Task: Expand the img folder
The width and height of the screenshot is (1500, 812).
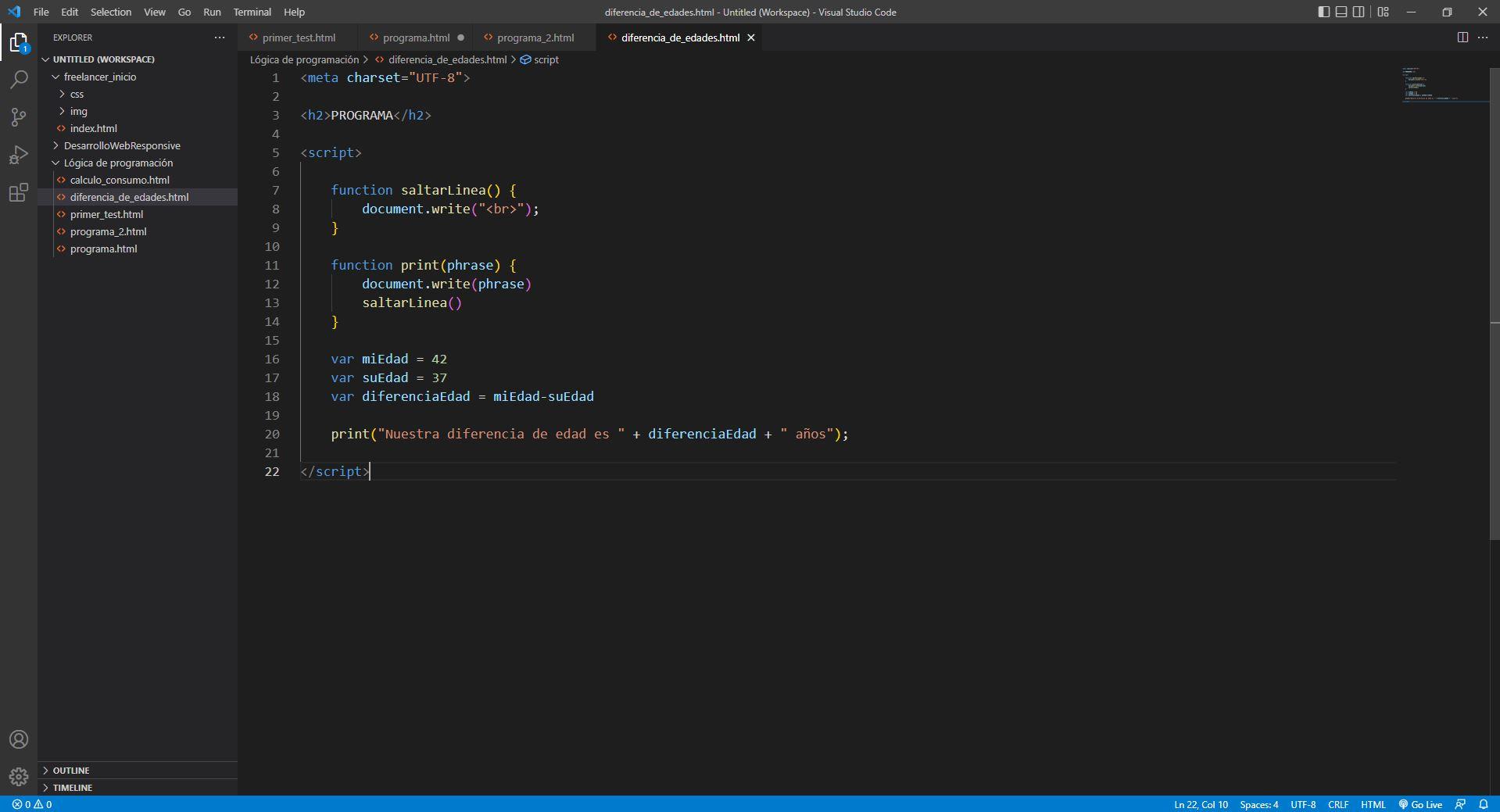Action: (x=138, y=111)
